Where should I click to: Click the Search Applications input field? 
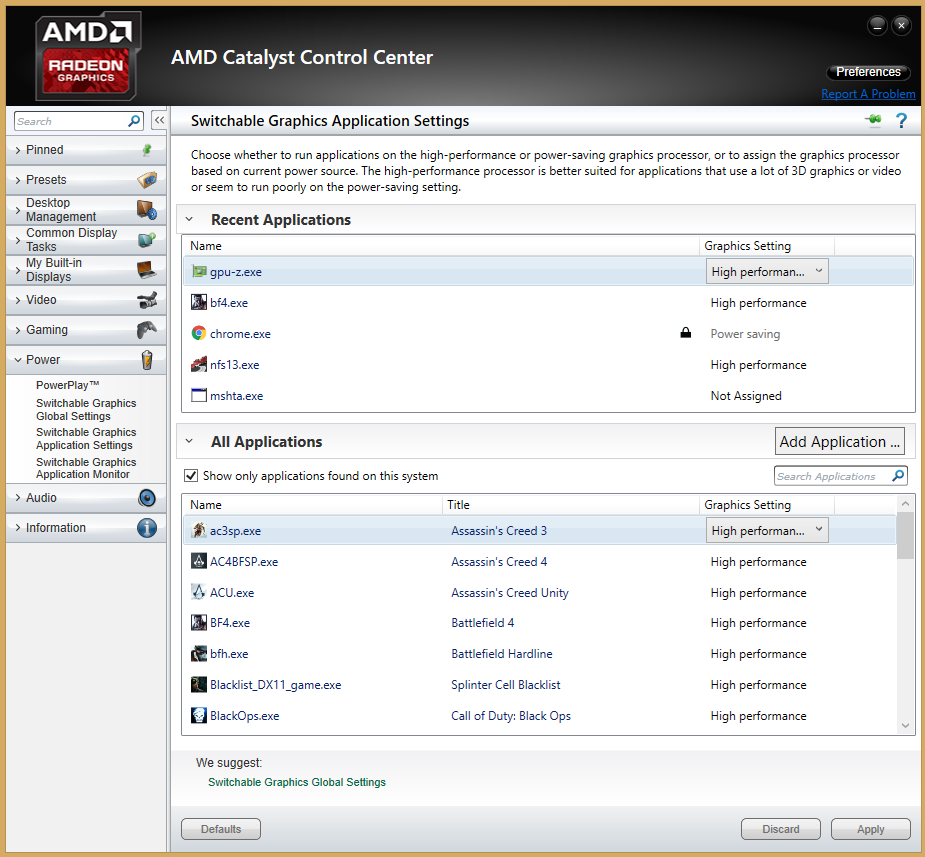[x=830, y=476]
